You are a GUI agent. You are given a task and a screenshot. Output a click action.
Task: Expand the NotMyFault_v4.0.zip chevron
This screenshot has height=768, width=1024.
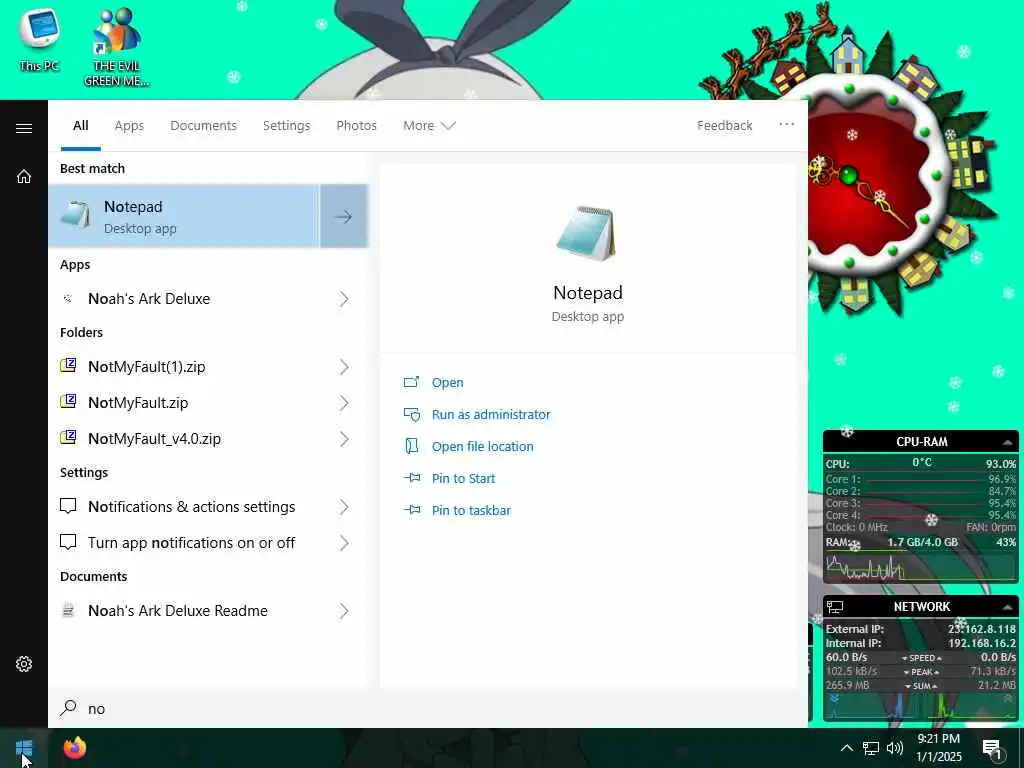coord(344,439)
